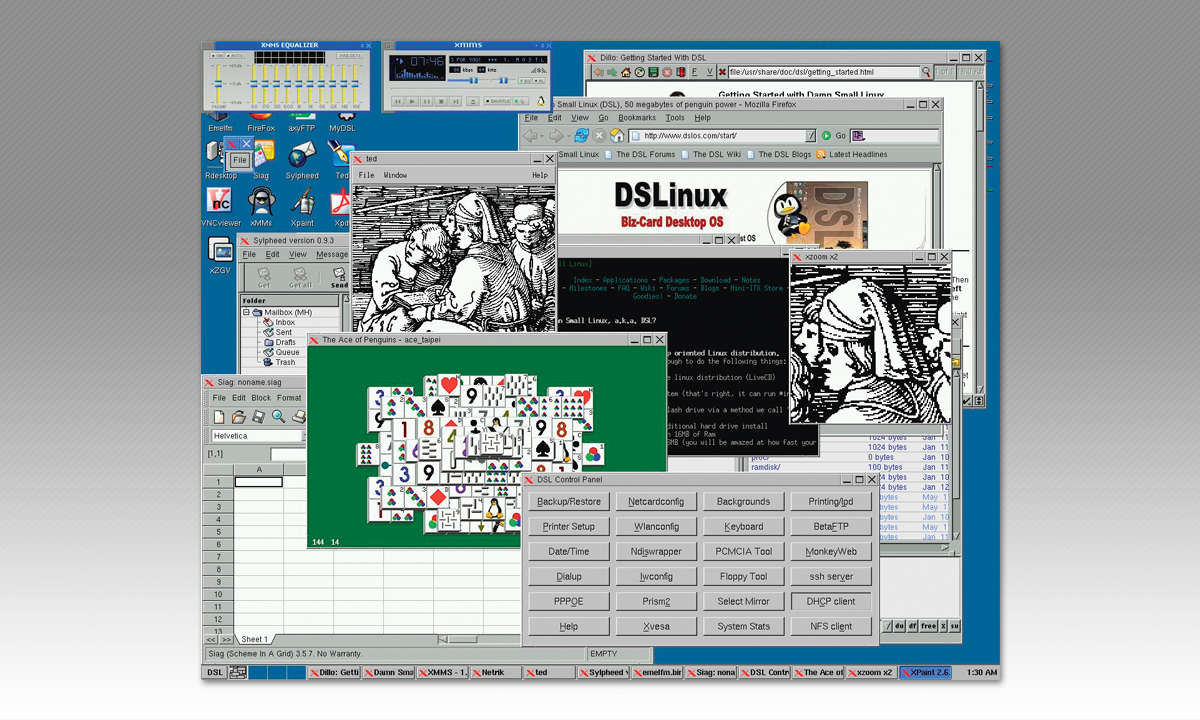
Task: Click the XMMS stop button
Action: pyautogui.click(x=442, y=101)
